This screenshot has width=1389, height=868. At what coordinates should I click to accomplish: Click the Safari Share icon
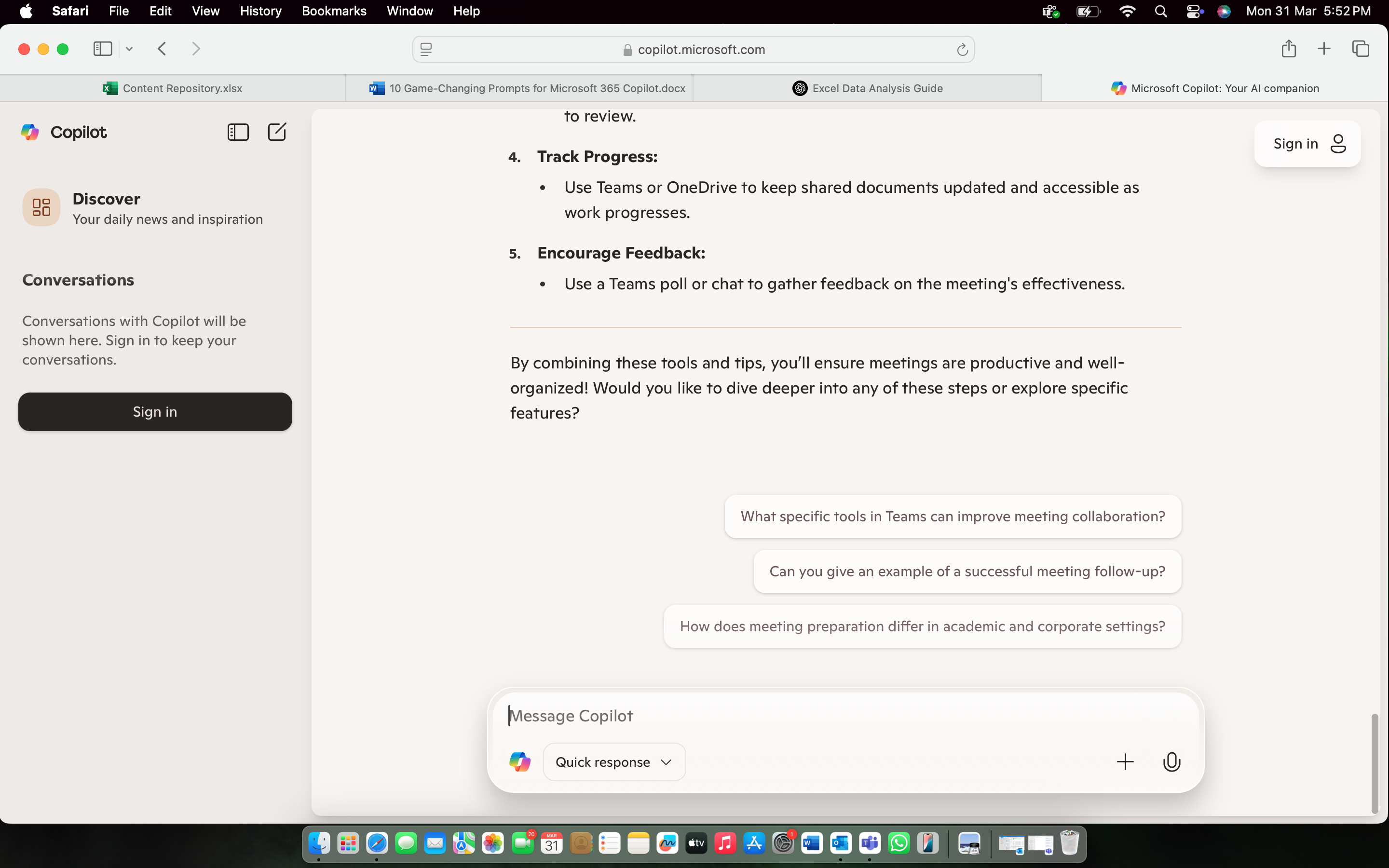click(1289, 49)
